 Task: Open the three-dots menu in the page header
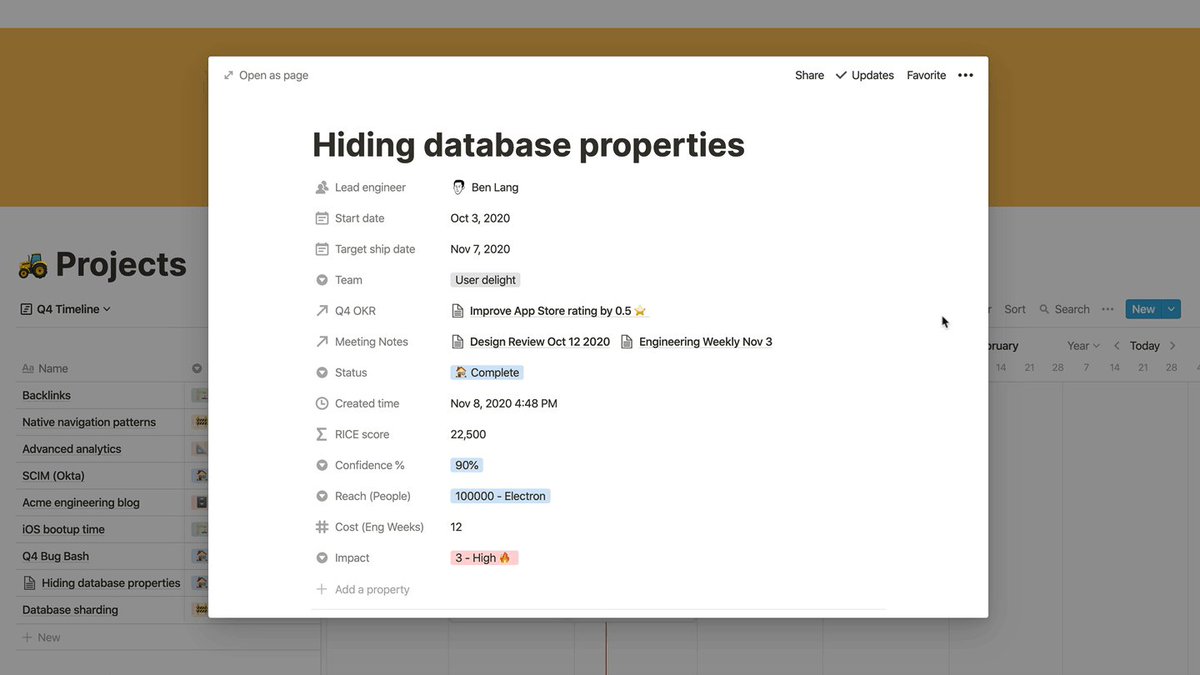[965, 75]
